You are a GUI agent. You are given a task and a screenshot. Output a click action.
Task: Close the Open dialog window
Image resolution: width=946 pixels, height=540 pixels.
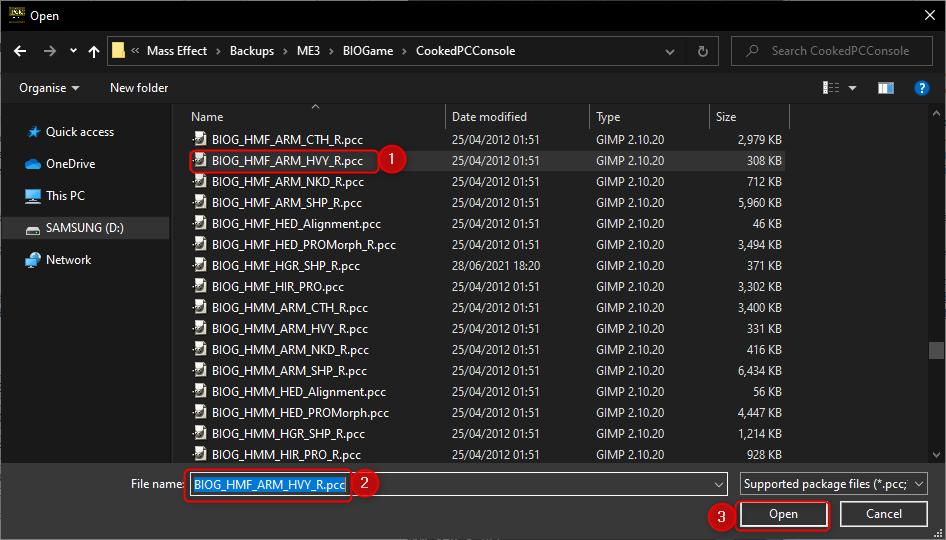pyautogui.click(x=930, y=16)
